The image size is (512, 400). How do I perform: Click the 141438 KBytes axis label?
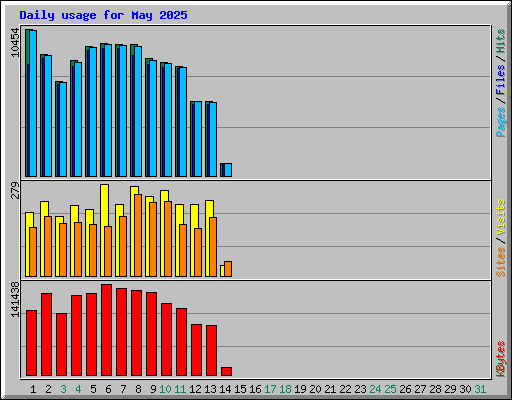15,299
